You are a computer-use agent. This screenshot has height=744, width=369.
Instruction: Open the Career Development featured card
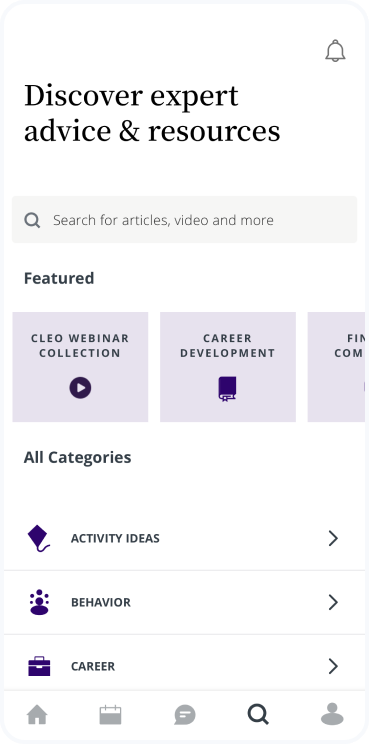228,367
